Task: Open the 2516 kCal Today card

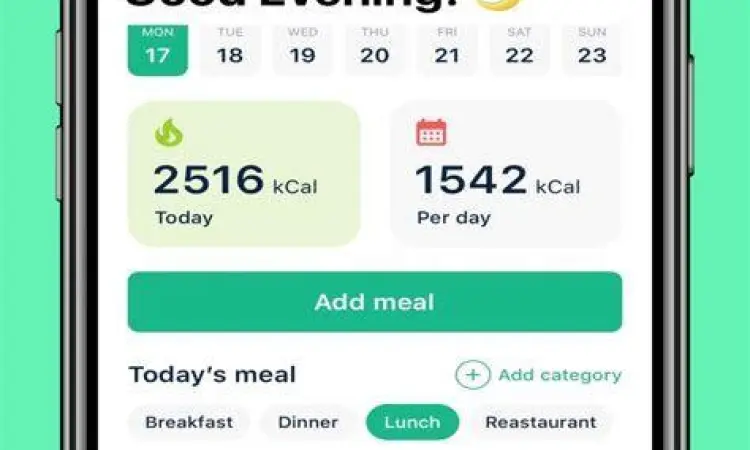Action: click(x=244, y=174)
